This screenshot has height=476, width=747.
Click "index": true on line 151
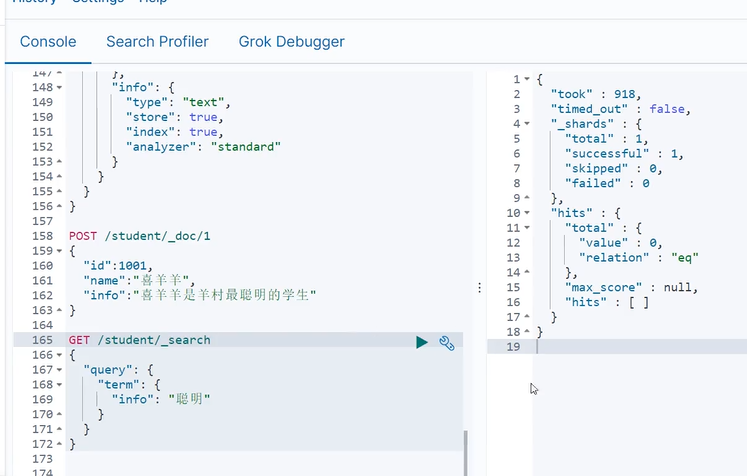(x=174, y=132)
